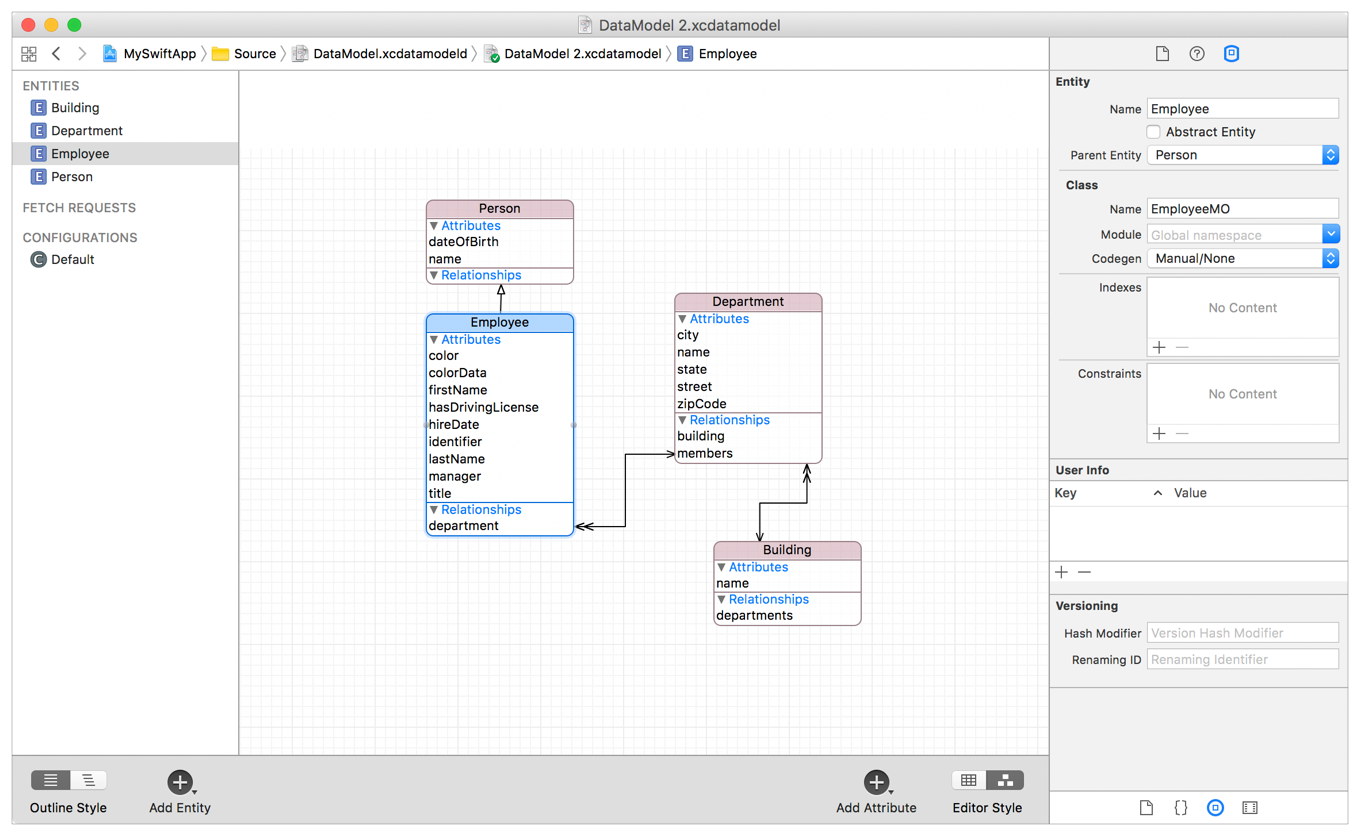Add a new index with plus button
Screen dimensions: 1360x836
[1159, 347]
